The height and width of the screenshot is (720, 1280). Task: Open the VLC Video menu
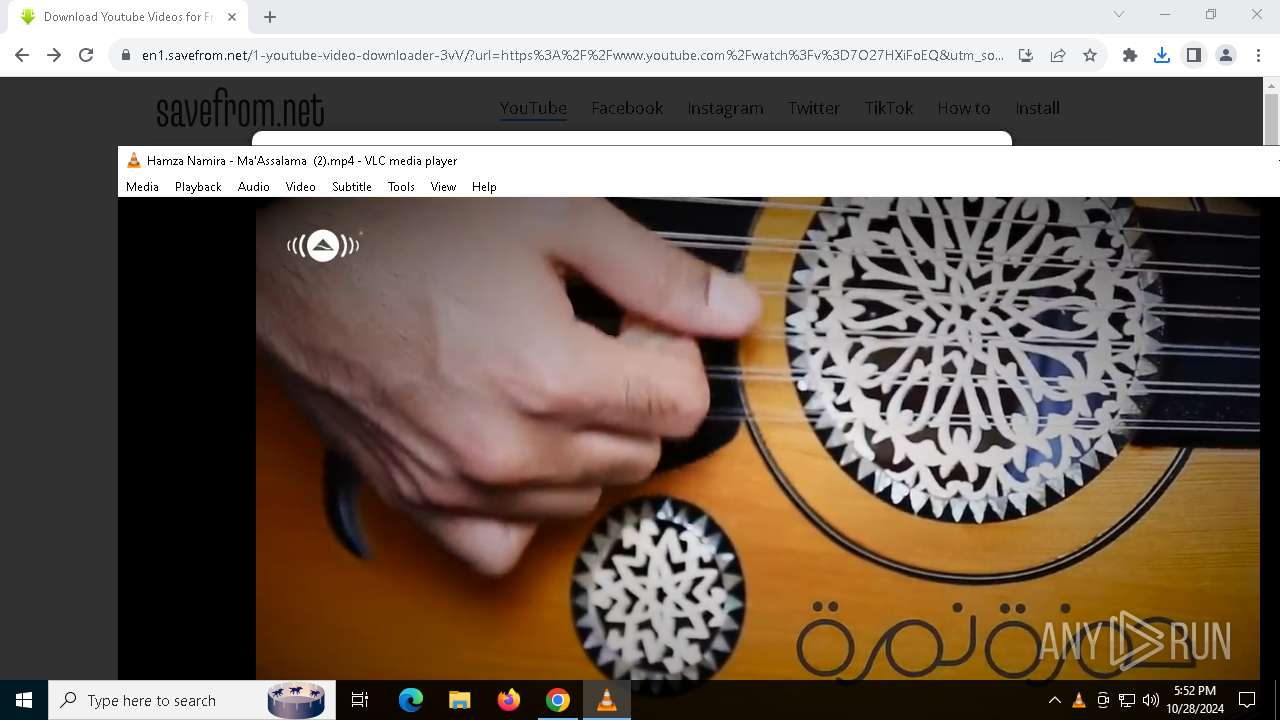click(x=300, y=187)
